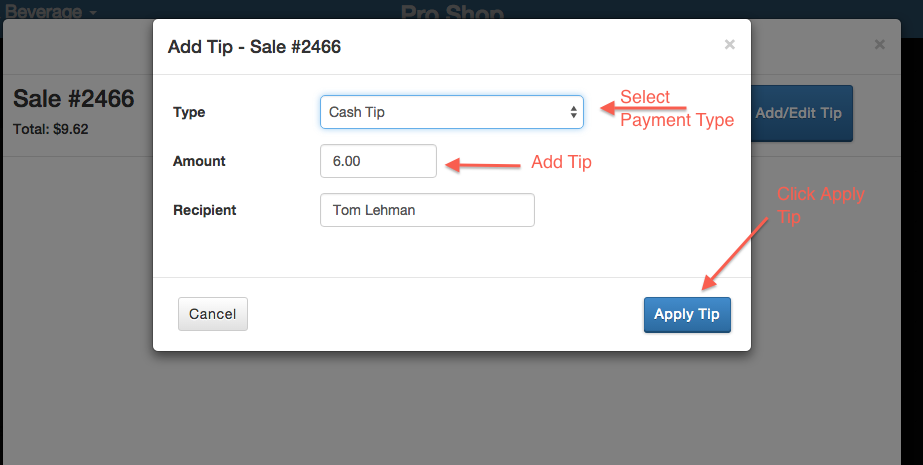This screenshot has width=923, height=465.
Task: Click the Amount field showing 6.00
Action: (379, 161)
